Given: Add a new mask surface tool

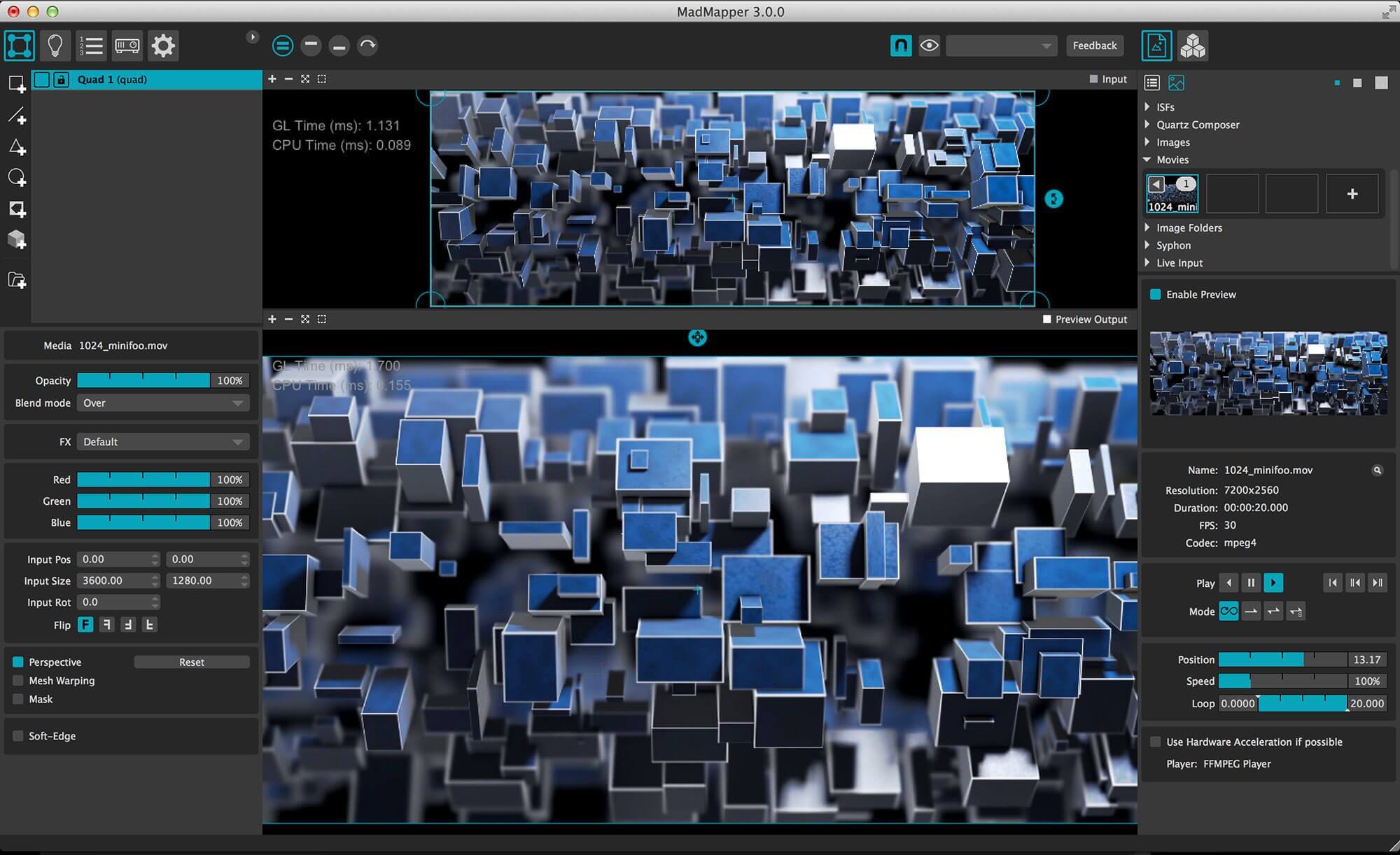Looking at the screenshot, I should 17,209.
